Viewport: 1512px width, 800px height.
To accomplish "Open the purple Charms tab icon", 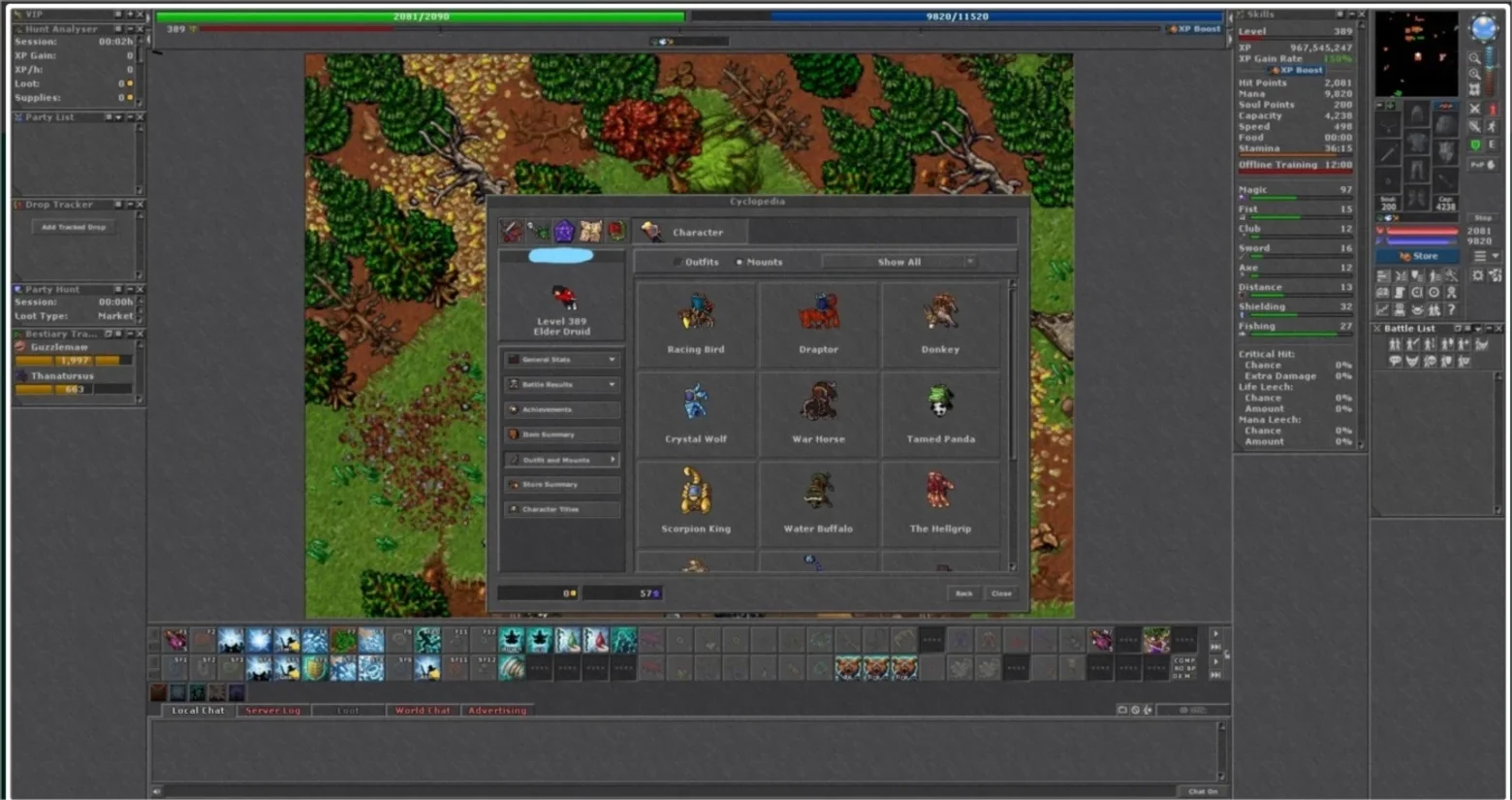I will click(564, 232).
